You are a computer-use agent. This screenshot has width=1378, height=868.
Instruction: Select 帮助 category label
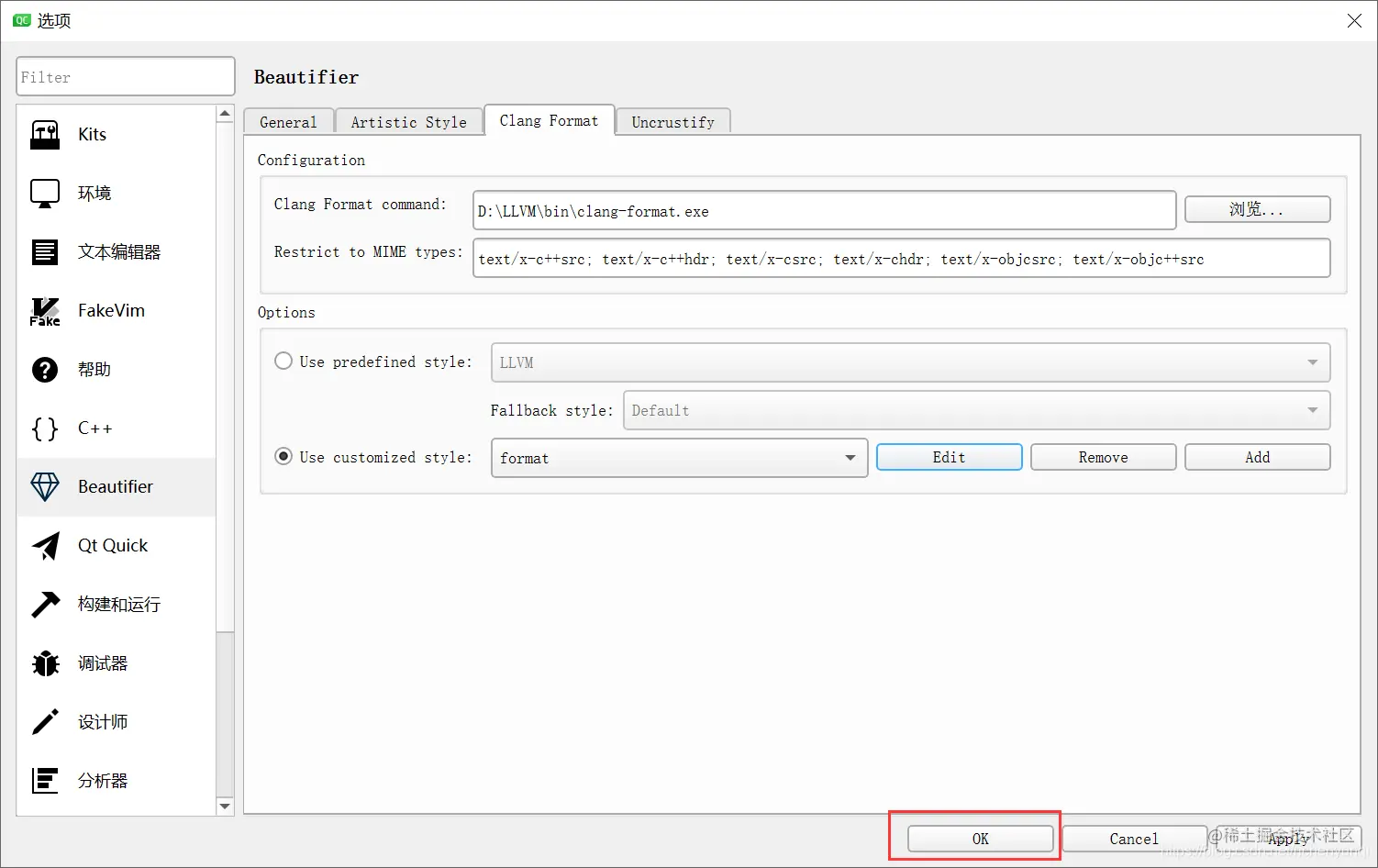(x=94, y=370)
